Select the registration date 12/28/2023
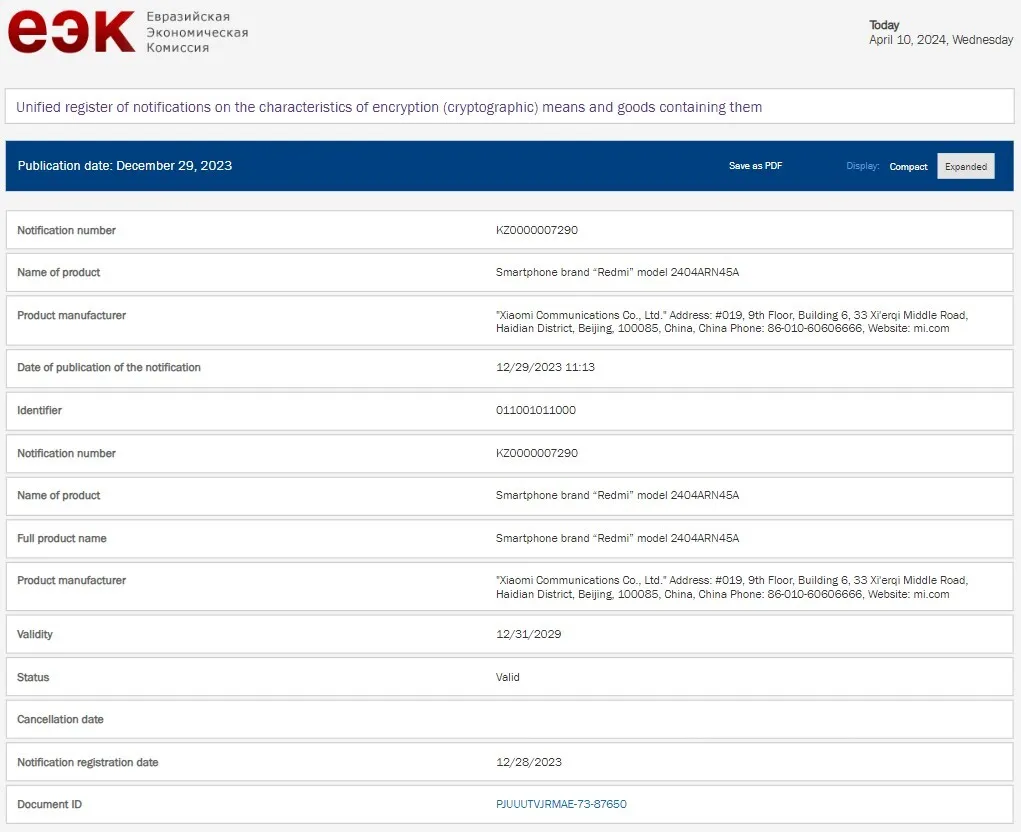Image resolution: width=1021 pixels, height=832 pixels. pyautogui.click(x=529, y=762)
